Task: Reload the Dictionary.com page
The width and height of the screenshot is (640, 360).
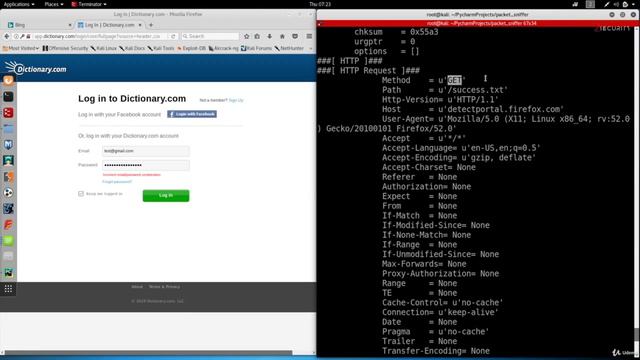Action: 173,36
